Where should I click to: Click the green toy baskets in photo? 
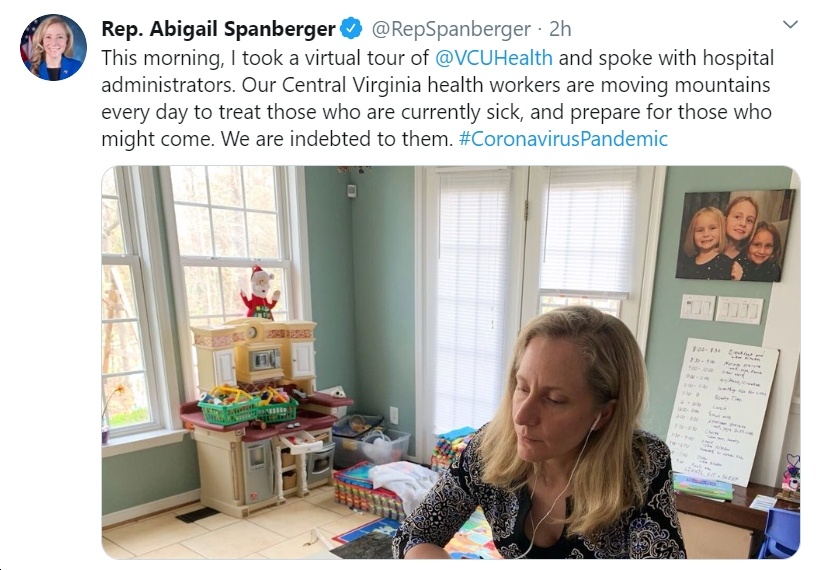(248, 406)
